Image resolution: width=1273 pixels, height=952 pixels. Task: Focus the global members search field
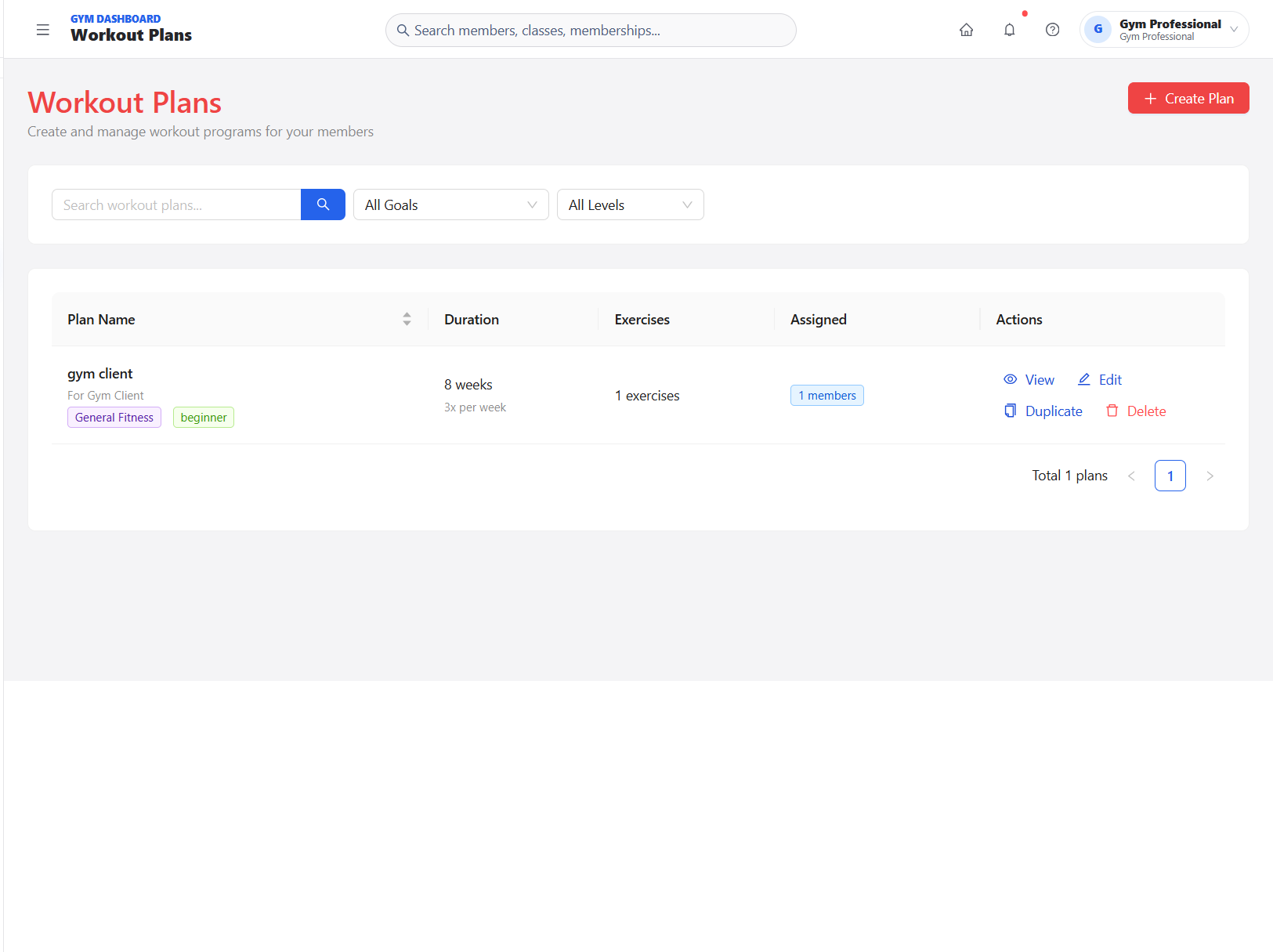(591, 30)
